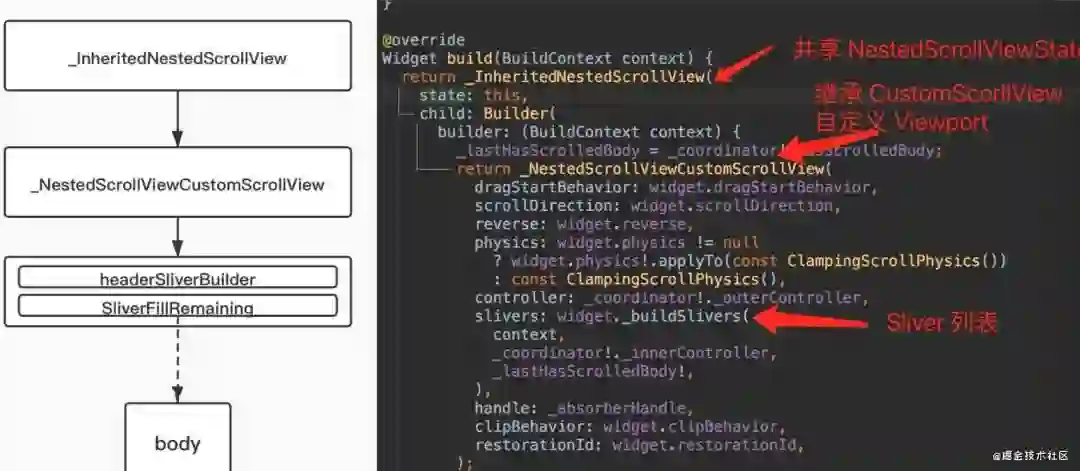Click the @override annotation
Viewport: 1080px width, 471px height.
(424, 40)
